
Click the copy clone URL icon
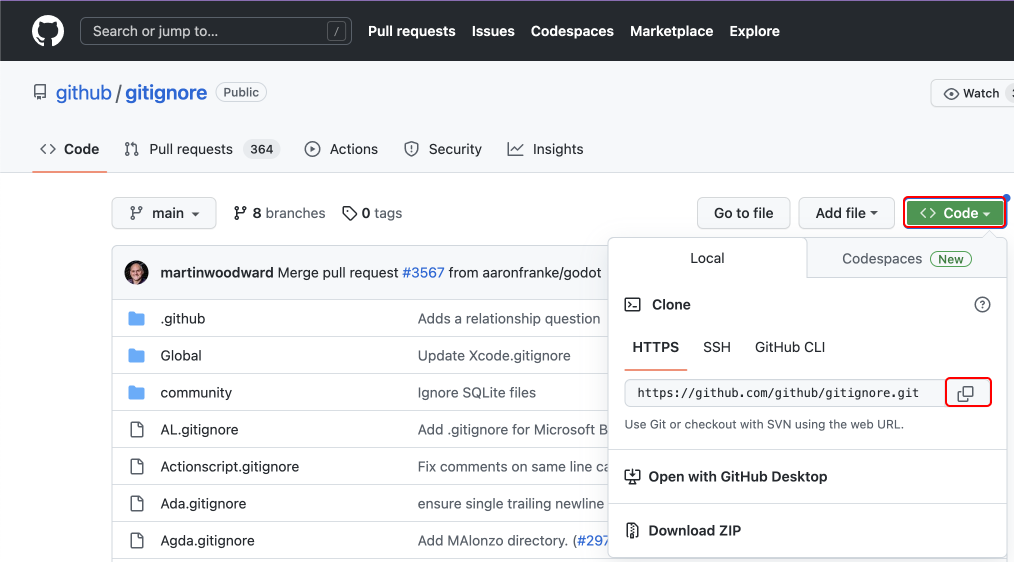(x=965, y=393)
